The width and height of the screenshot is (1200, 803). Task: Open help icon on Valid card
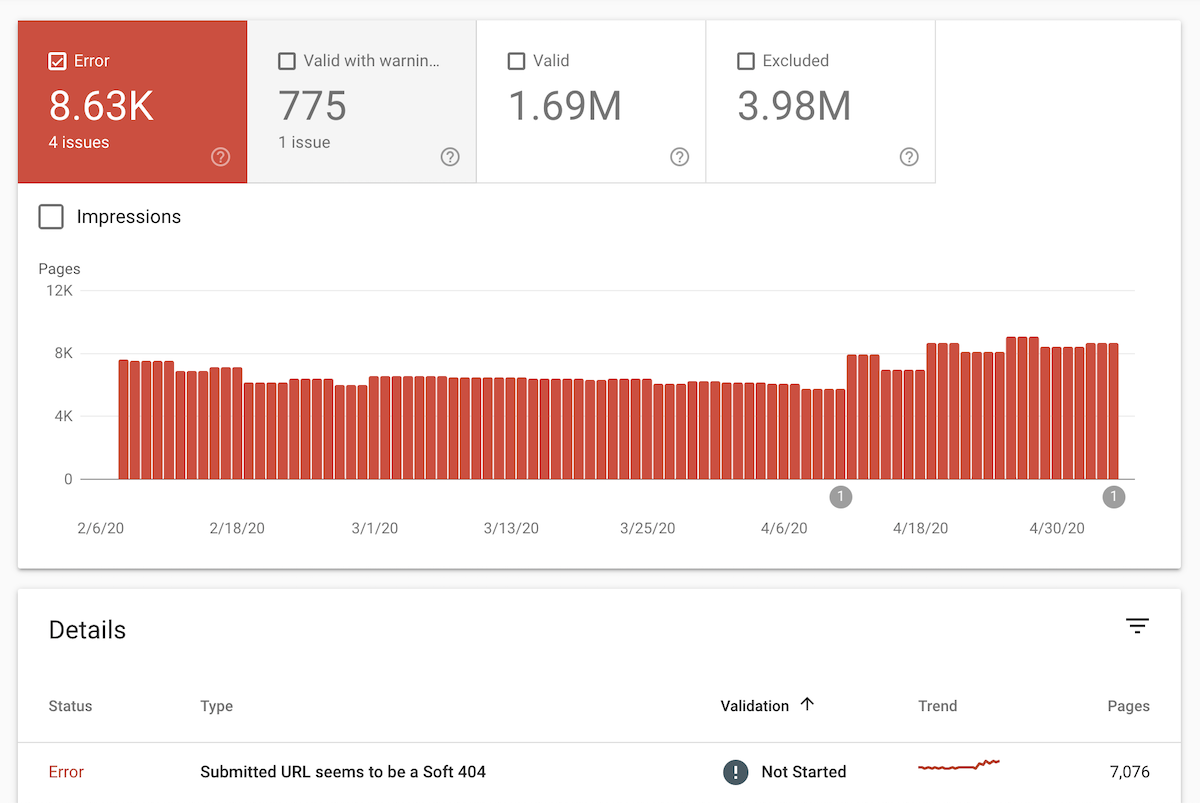[x=680, y=157]
